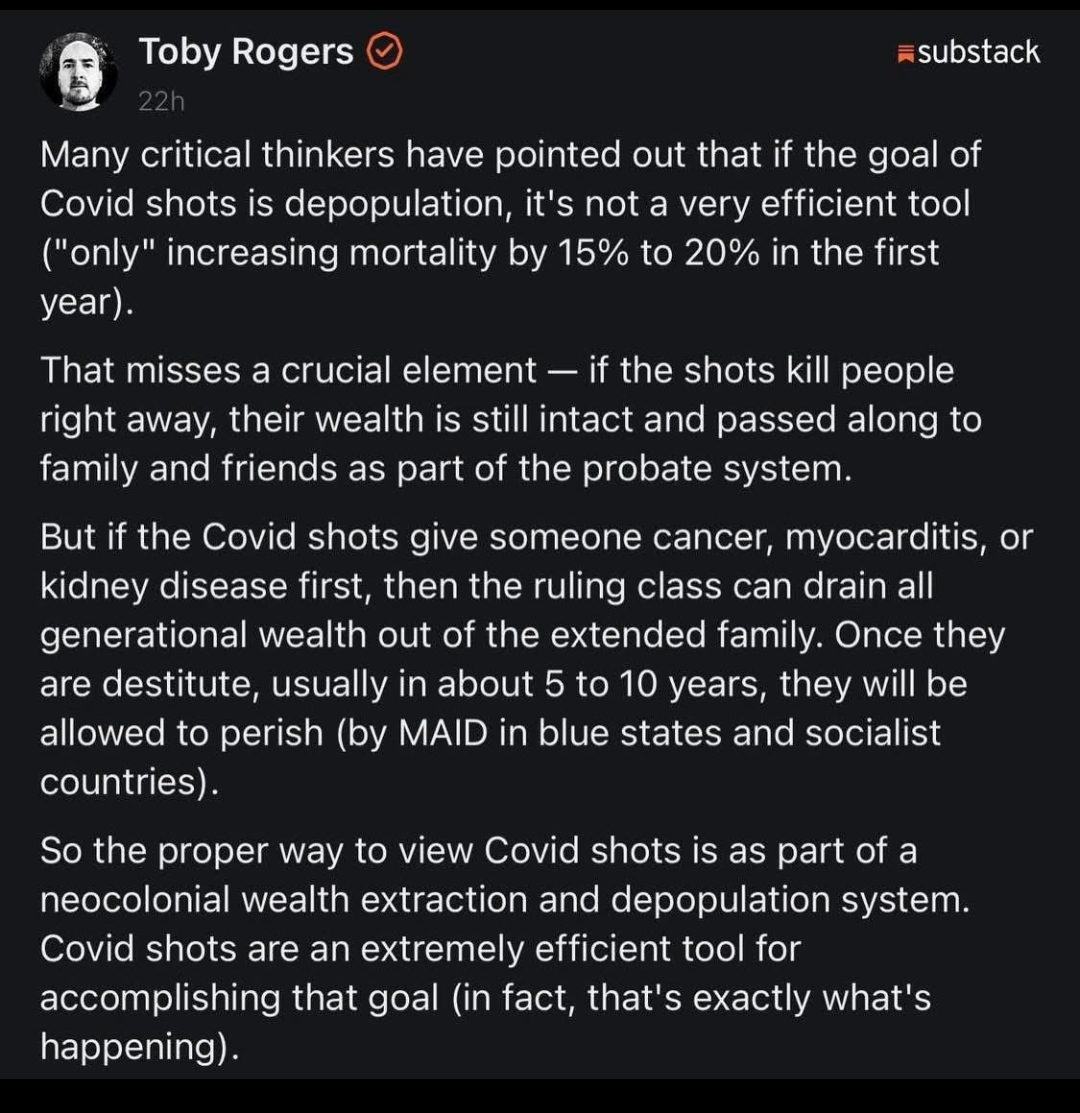Click the substack wordmark text

(x=978, y=52)
